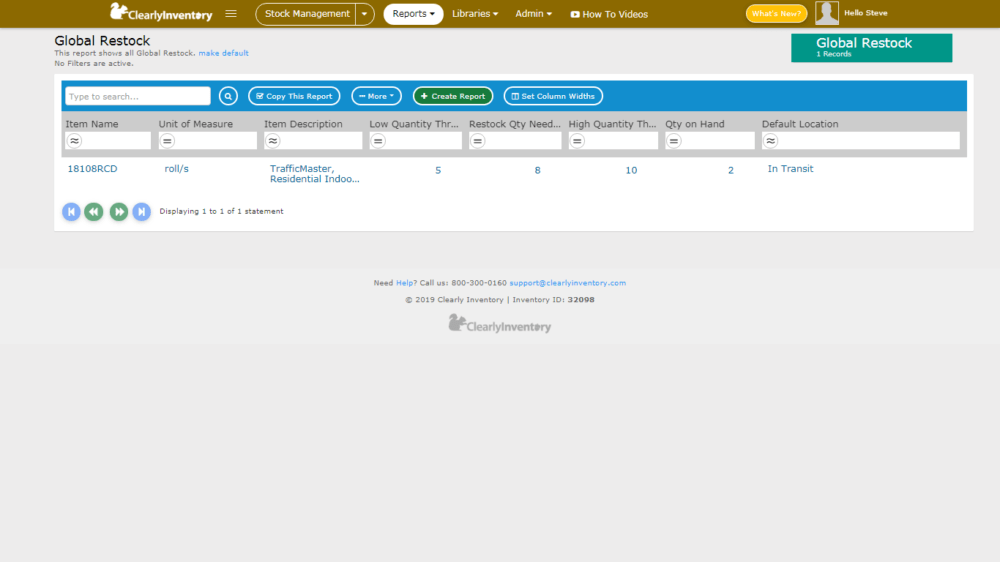Image resolution: width=1000 pixels, height=562 pixels.
Task: Click the magnifier search icon button
Action: coord(228,96)
